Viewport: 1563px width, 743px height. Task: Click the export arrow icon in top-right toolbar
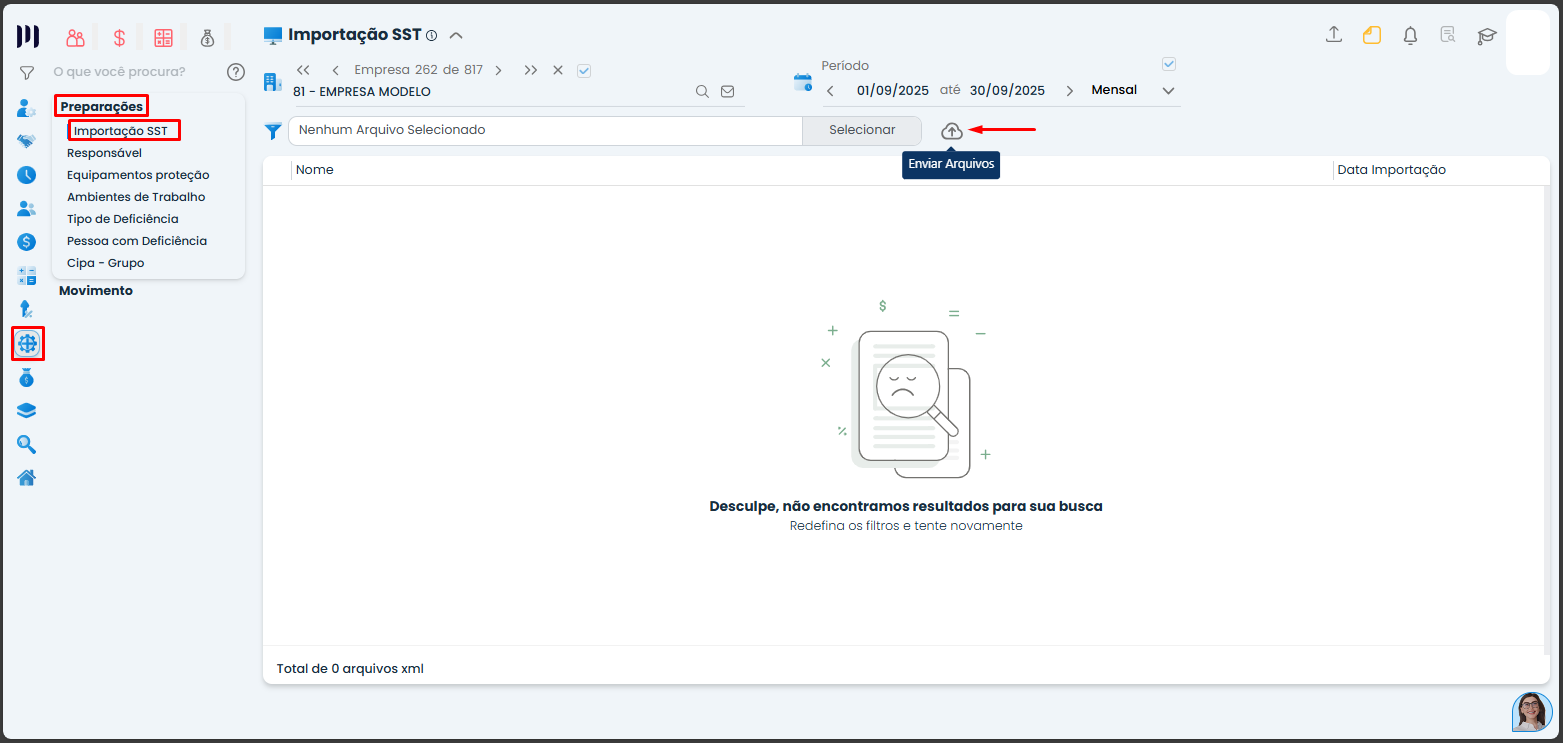(x=1333, y=35)
